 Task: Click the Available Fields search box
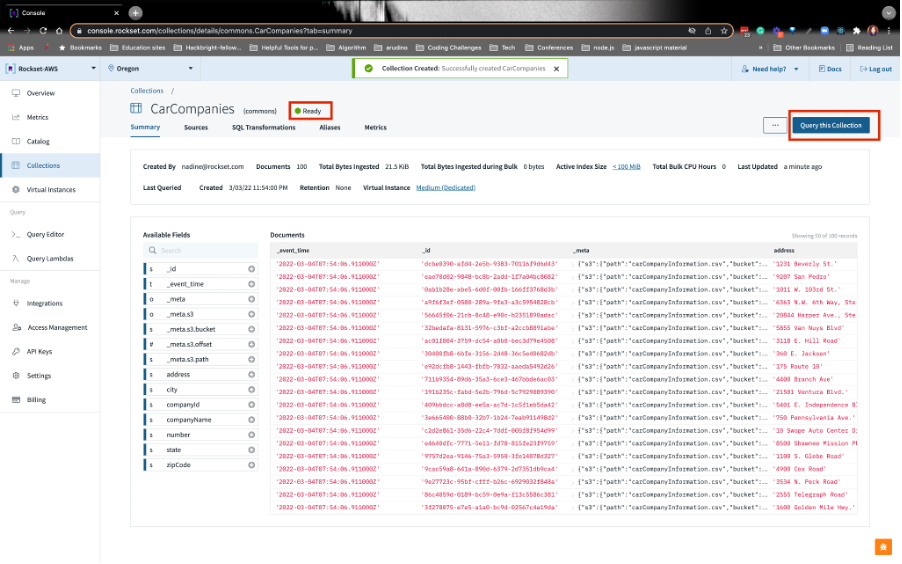[x=200, y=251]
